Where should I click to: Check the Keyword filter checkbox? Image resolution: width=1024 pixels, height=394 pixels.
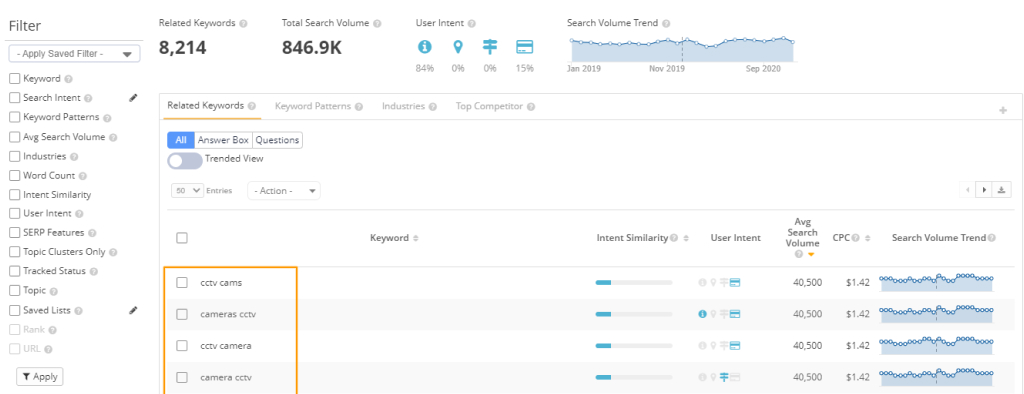14,78
